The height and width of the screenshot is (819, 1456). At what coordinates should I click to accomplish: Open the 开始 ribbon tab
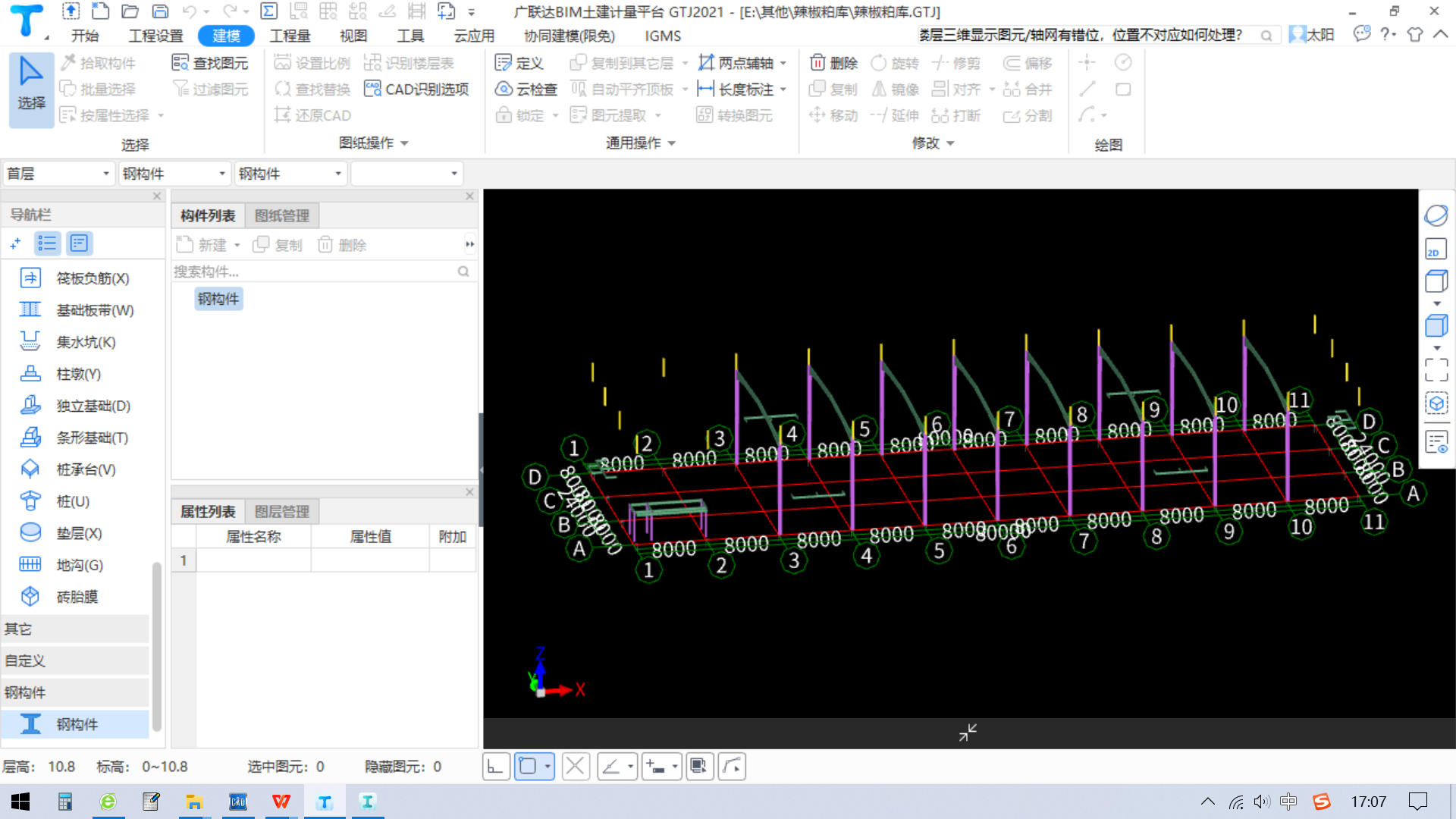coord(85,36)
